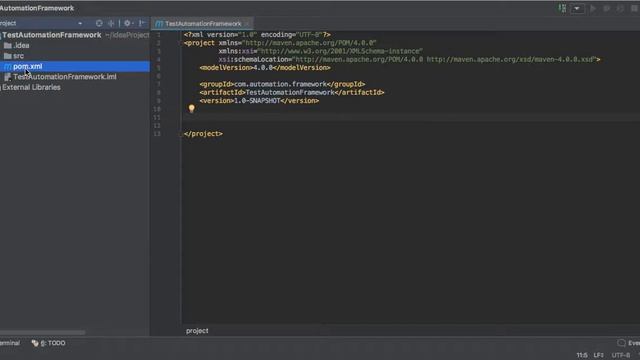Click UTF-8 encoding in status bar
This screenshot has width=640, height=360.
click(620, 356)
